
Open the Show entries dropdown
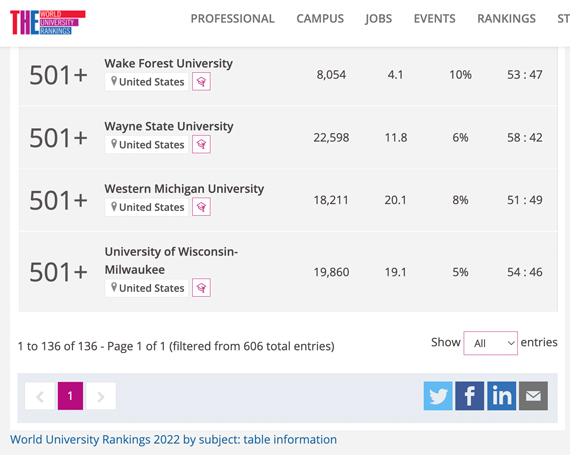490,343
